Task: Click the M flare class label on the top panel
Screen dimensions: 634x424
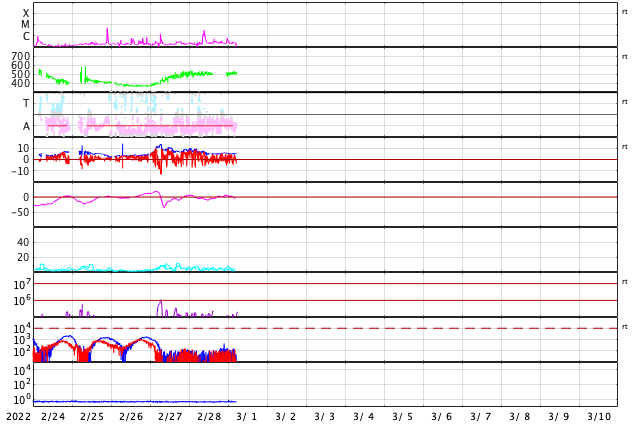Action: [25, 25]
